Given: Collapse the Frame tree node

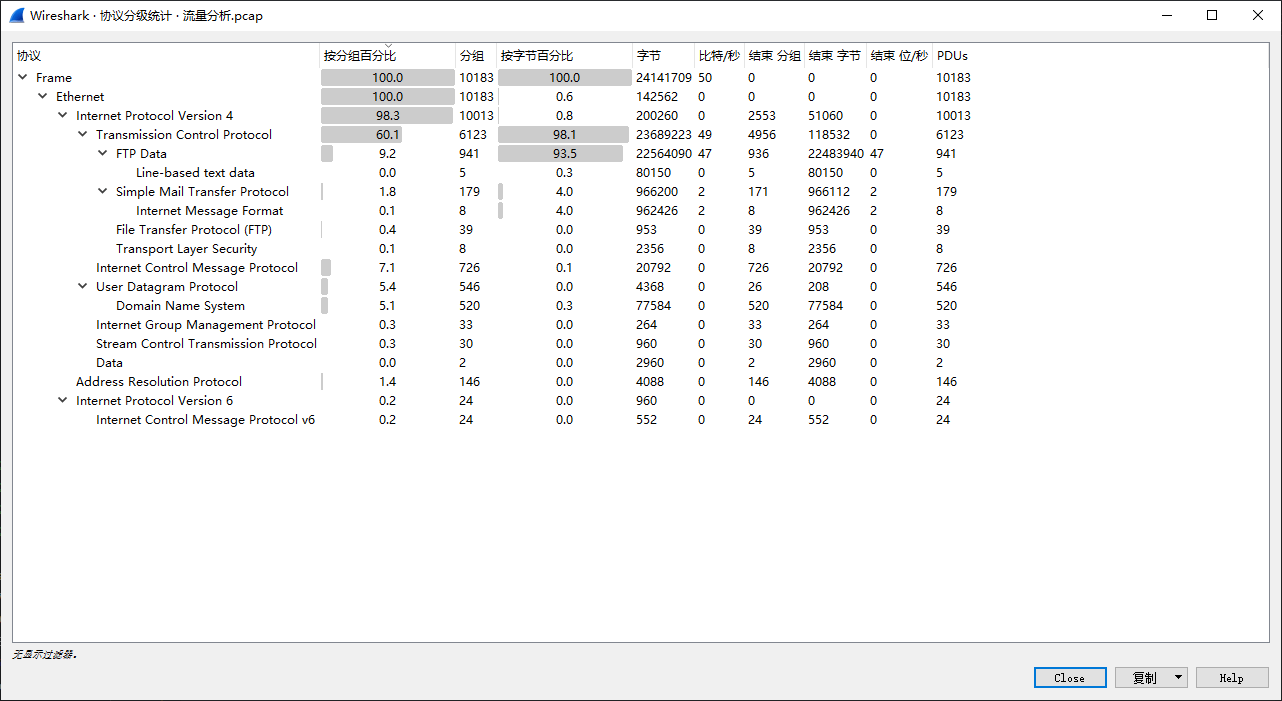Looking at the screenshot, I should tap(23, 77).
